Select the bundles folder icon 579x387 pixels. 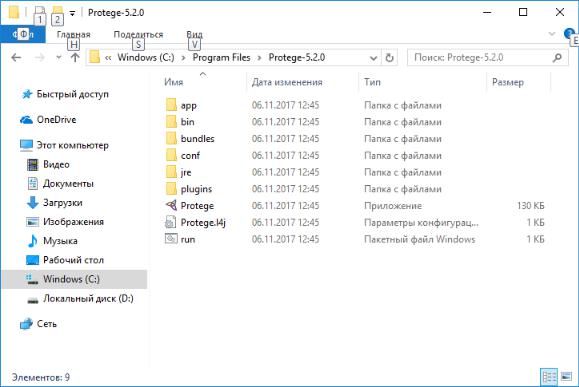click(171, 138)
